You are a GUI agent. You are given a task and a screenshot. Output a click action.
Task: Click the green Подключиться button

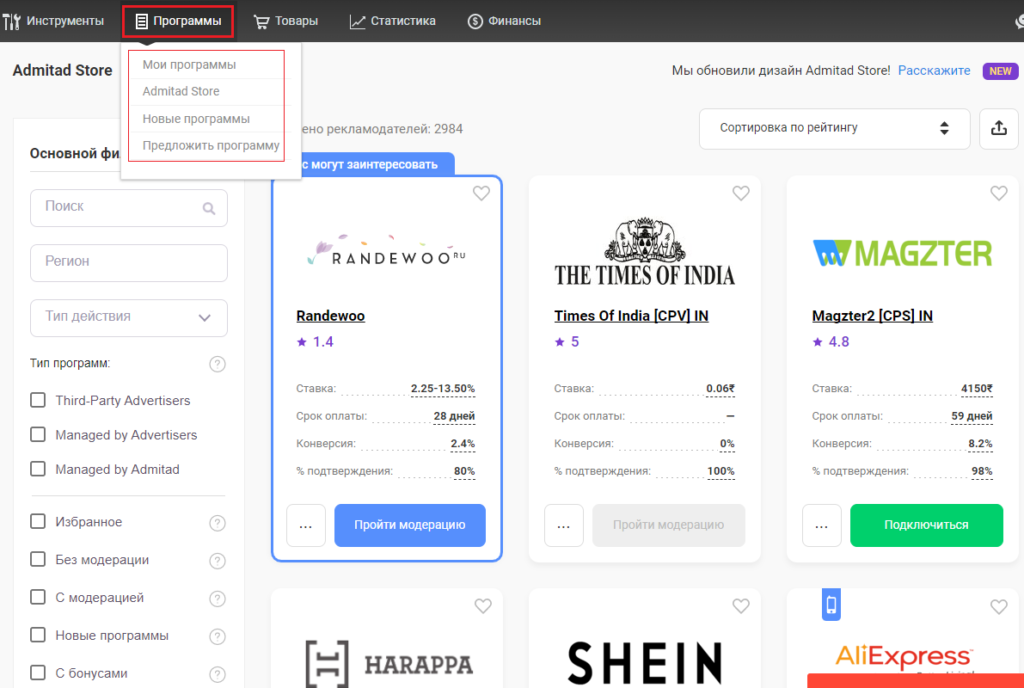click(x=926, y=525)
